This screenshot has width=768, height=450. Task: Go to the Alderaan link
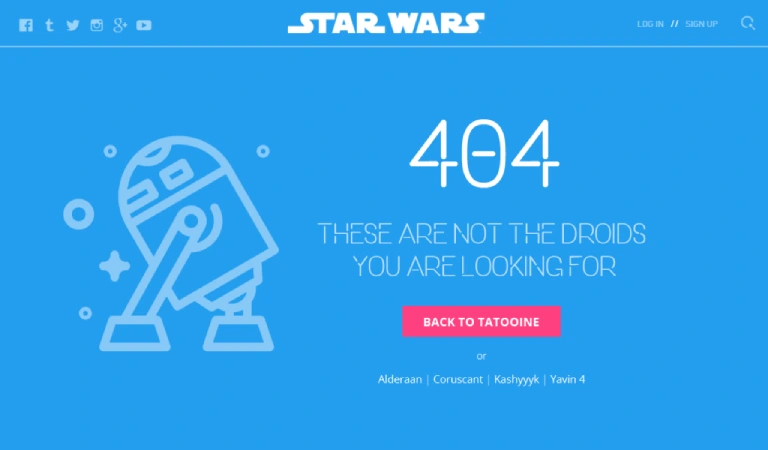(400, 379)
